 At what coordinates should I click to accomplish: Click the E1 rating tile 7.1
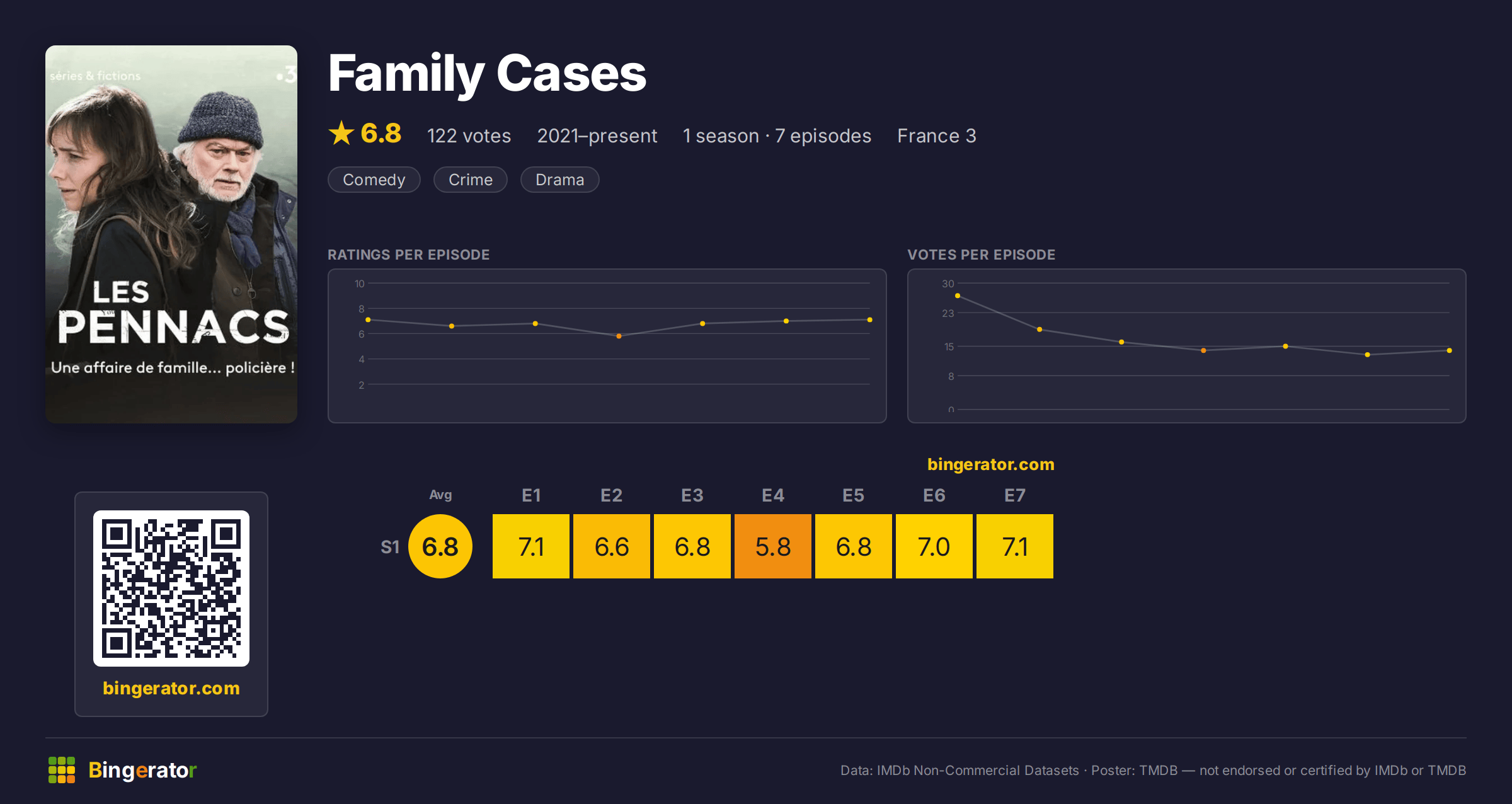(x=531, y=546)
